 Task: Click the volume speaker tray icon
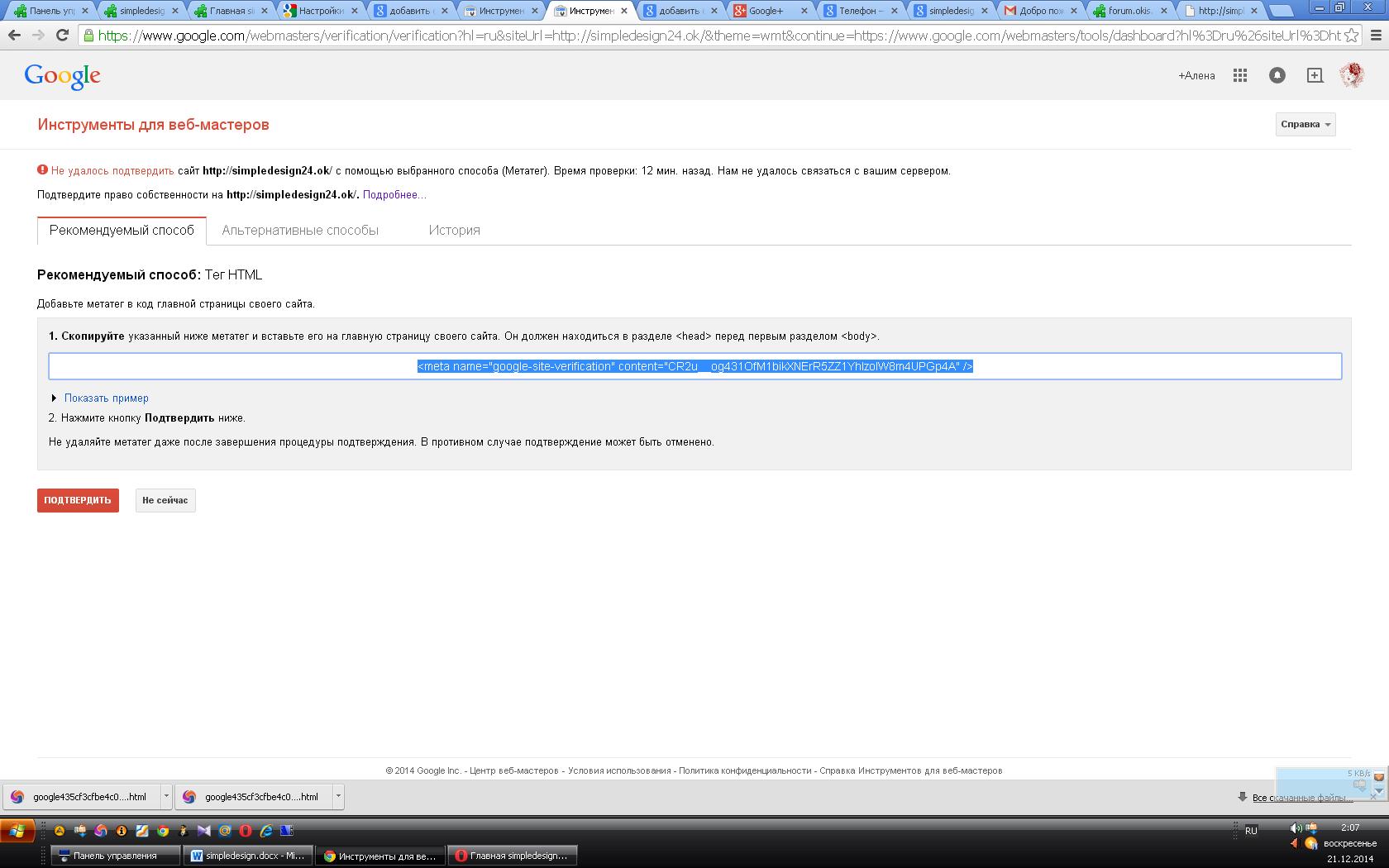point(1296,827)
